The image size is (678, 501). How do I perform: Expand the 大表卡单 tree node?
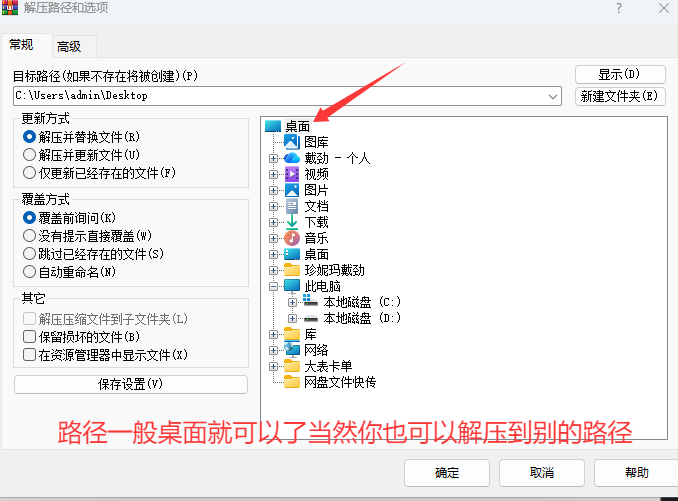[273, 366]
